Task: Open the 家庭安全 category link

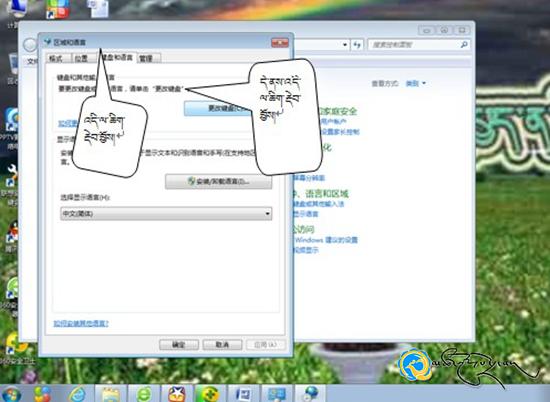Action: 339,111
